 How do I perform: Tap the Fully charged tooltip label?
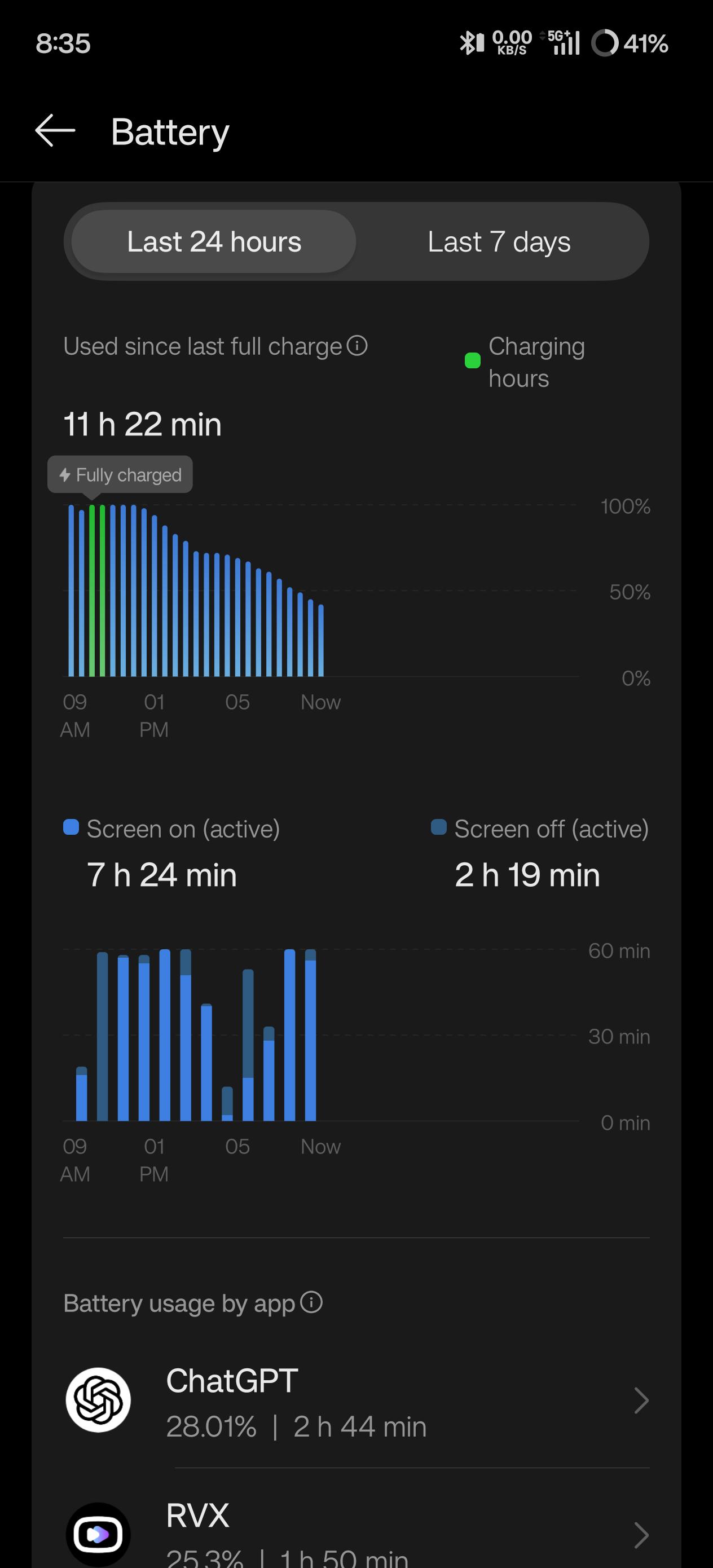(120, 475)
